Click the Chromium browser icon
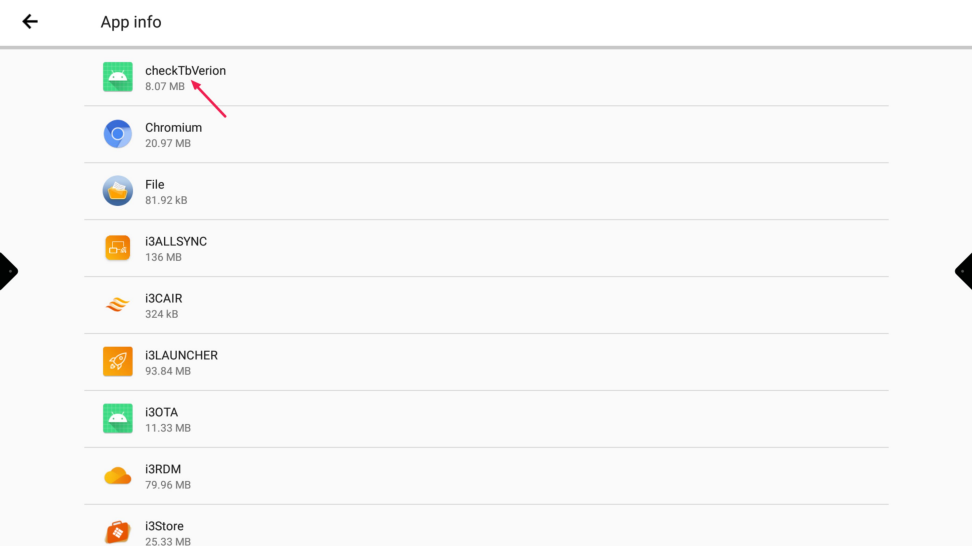The height and width of the screenshot is (546, 972). 118,134
